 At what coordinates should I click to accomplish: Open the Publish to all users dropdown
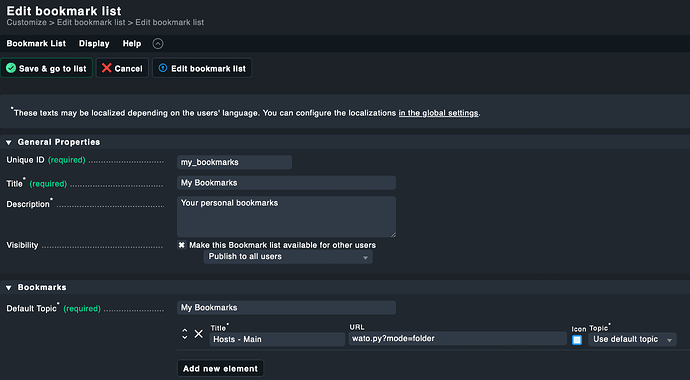click(x=288, y=257)
